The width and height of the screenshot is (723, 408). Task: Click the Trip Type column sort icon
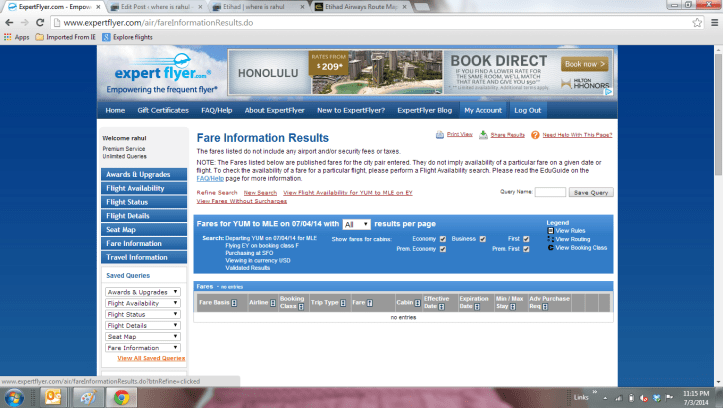[x=344, y=303]
